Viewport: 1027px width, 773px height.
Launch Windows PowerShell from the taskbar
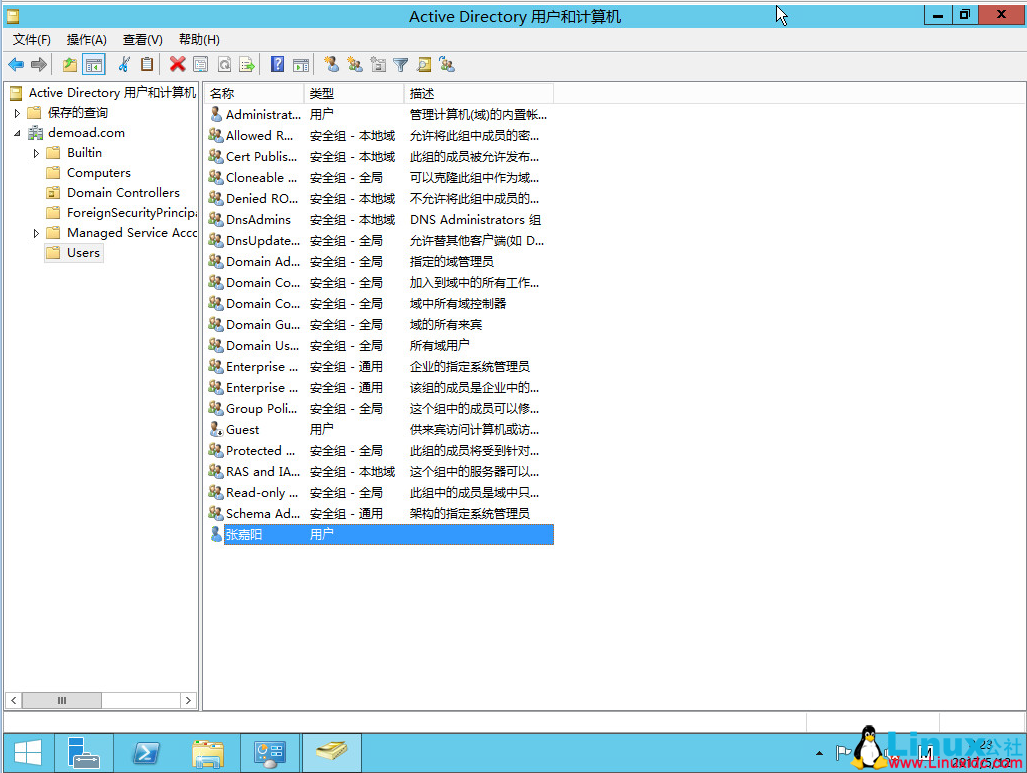pos(146,752)
